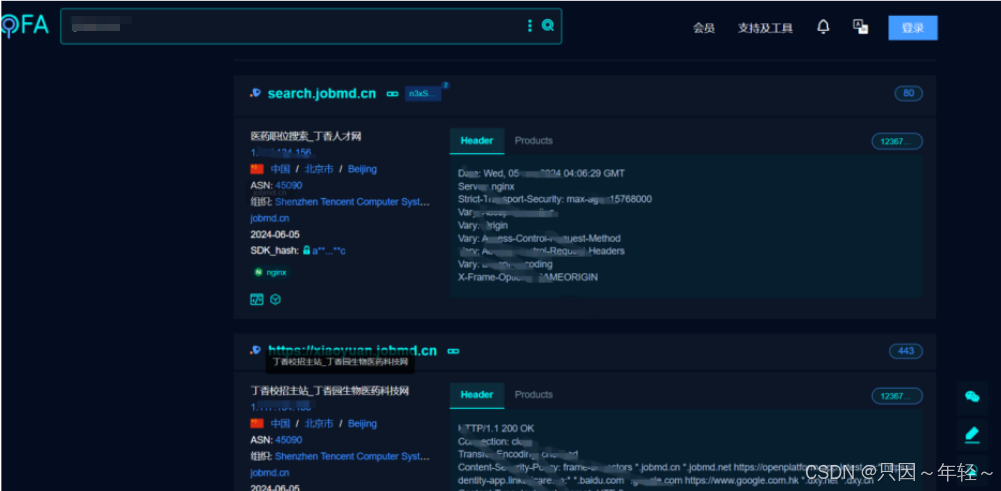Click the HTTP/1.1 200 OK line
1001x491 pixels.
(496, 428)
